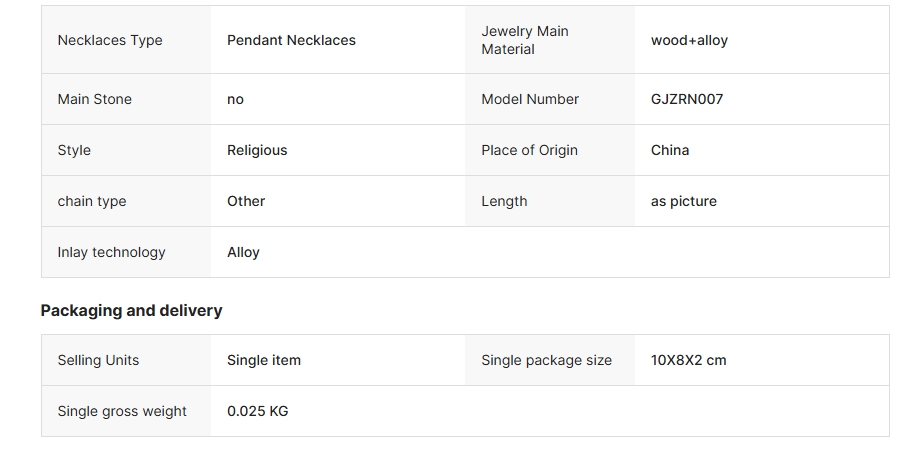Click the Length attribute label
The height and width of the screenshot is (466, 908).
504,201
